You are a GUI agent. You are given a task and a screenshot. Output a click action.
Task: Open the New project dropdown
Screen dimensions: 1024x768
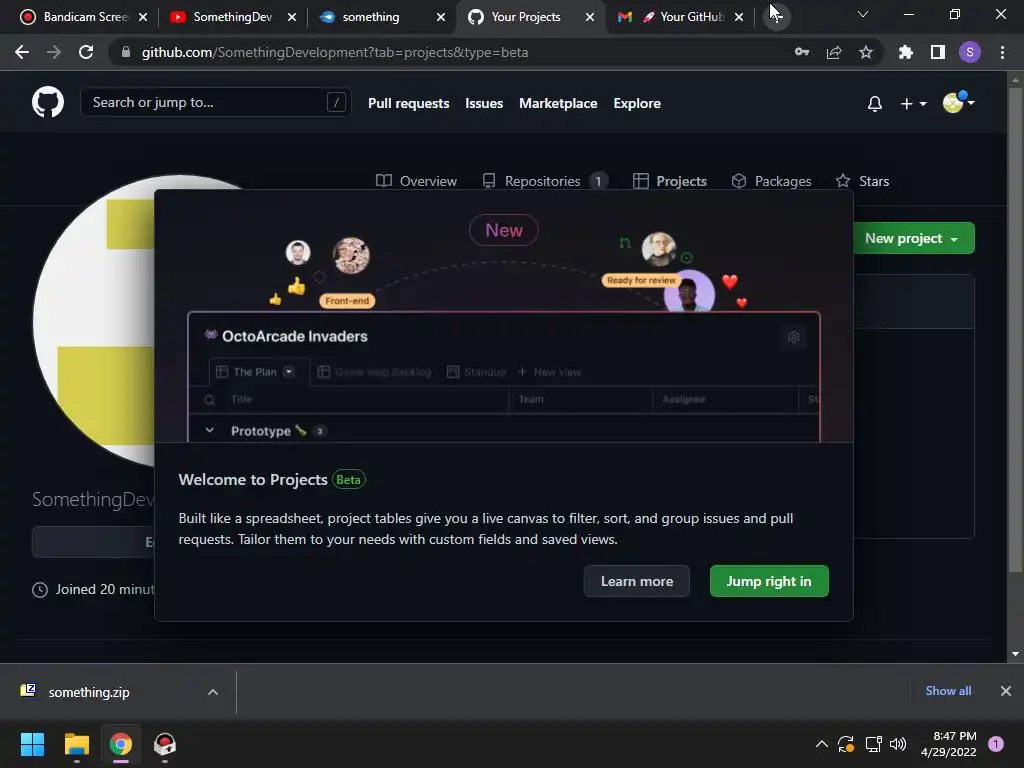pyautogui.click(x=913, y=238)
